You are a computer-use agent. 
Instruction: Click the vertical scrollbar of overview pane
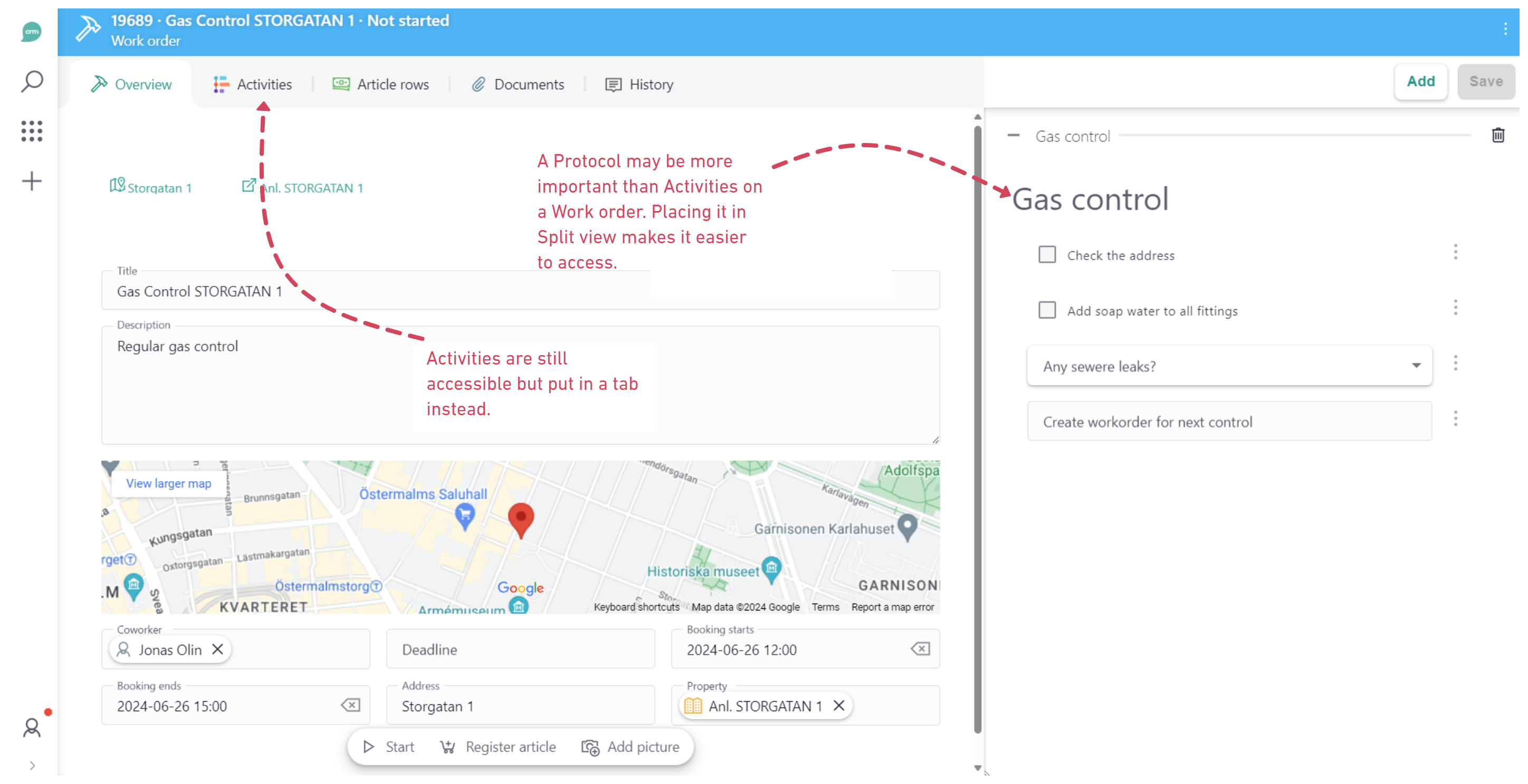(977, 415)
